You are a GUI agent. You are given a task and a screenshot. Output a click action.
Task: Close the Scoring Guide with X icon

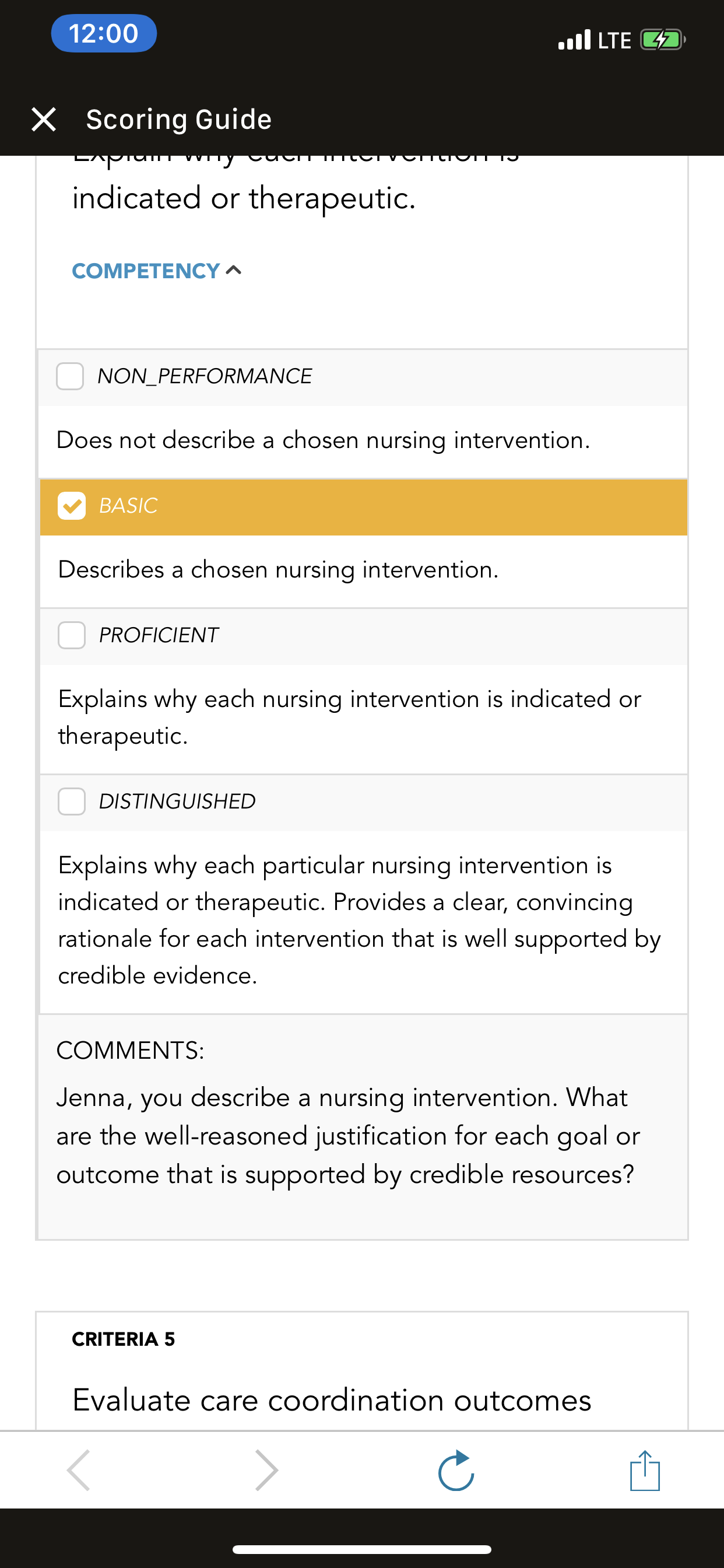point(44,120)
